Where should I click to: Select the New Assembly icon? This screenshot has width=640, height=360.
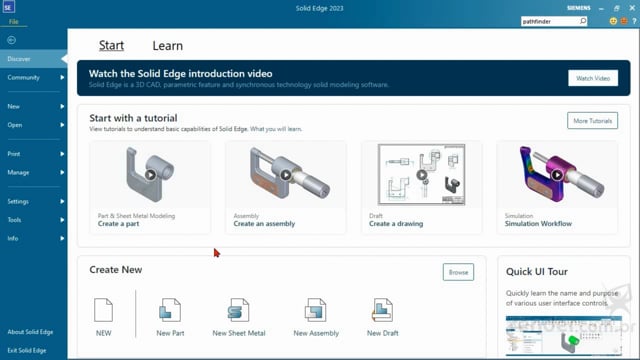click(x=316, y=310)
